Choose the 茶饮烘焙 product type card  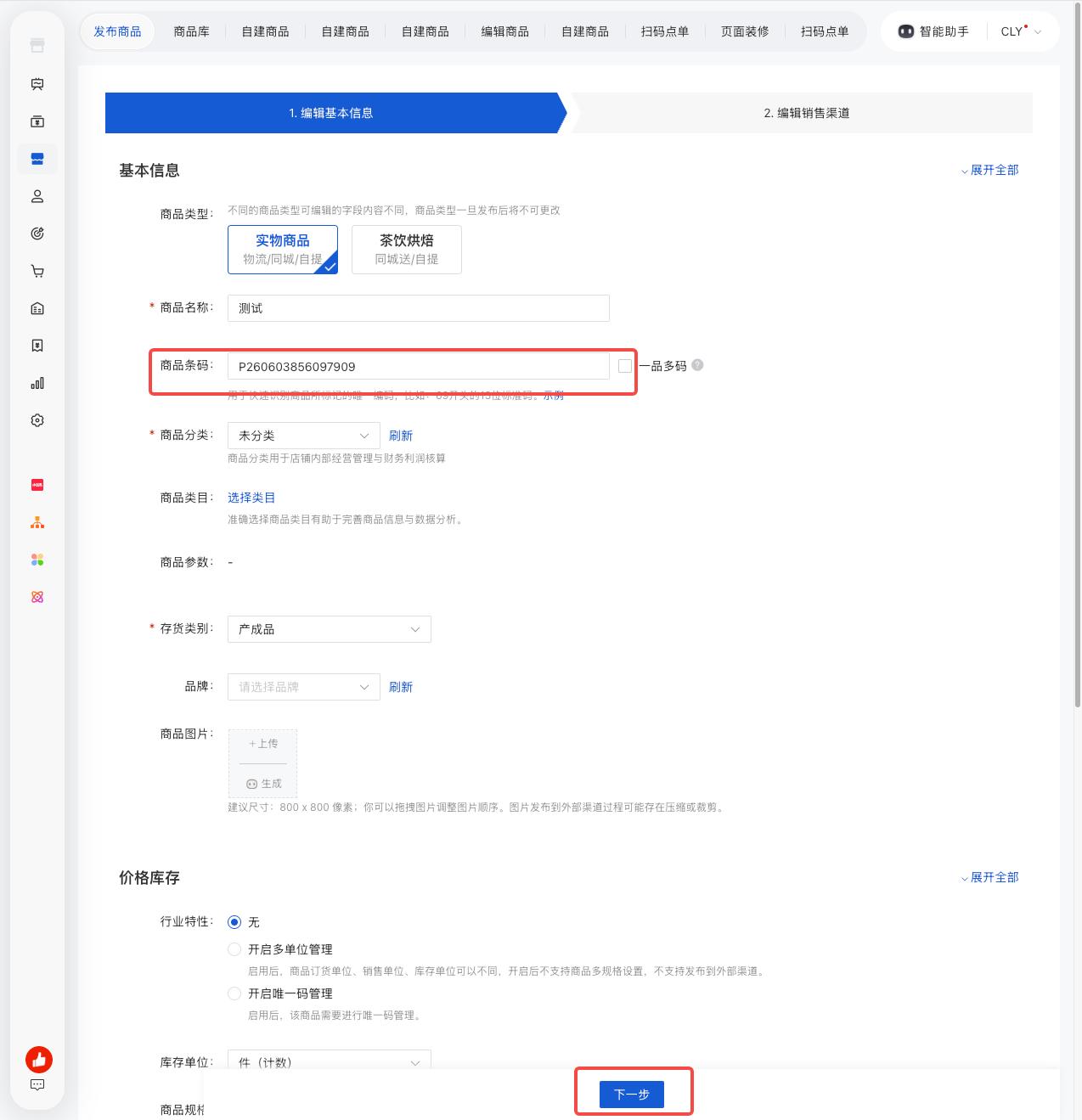click(407, 250)
